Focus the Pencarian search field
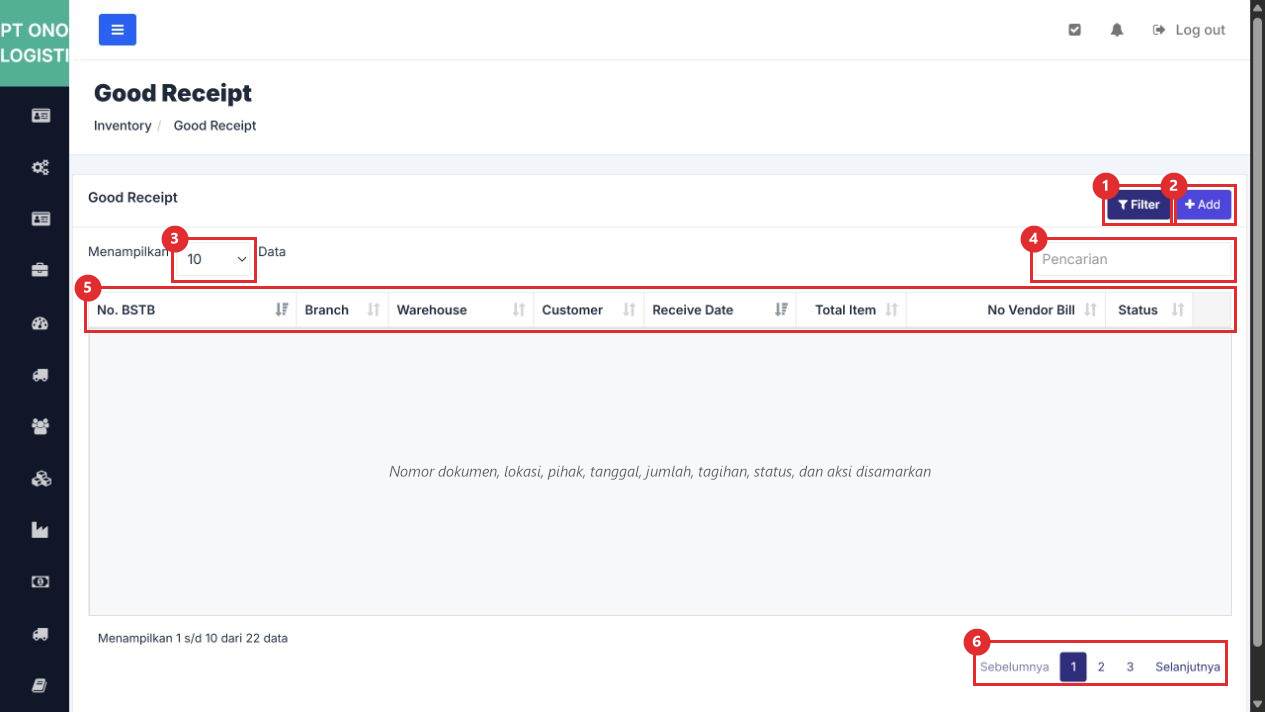Screen dimensions: 1265x712 [x=1132, y=259]
